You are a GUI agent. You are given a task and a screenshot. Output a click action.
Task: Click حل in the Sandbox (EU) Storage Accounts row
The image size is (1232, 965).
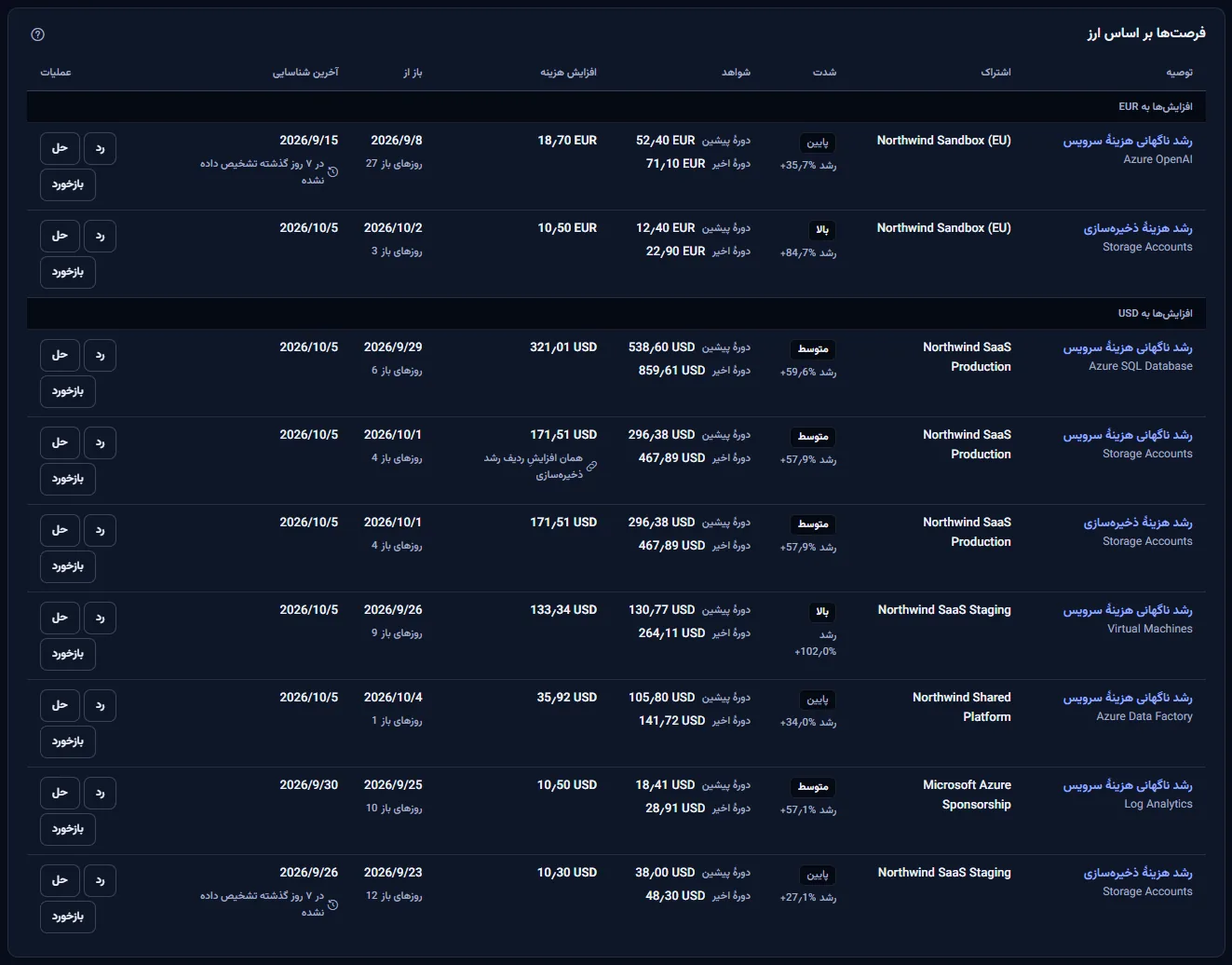pos(60,236)
